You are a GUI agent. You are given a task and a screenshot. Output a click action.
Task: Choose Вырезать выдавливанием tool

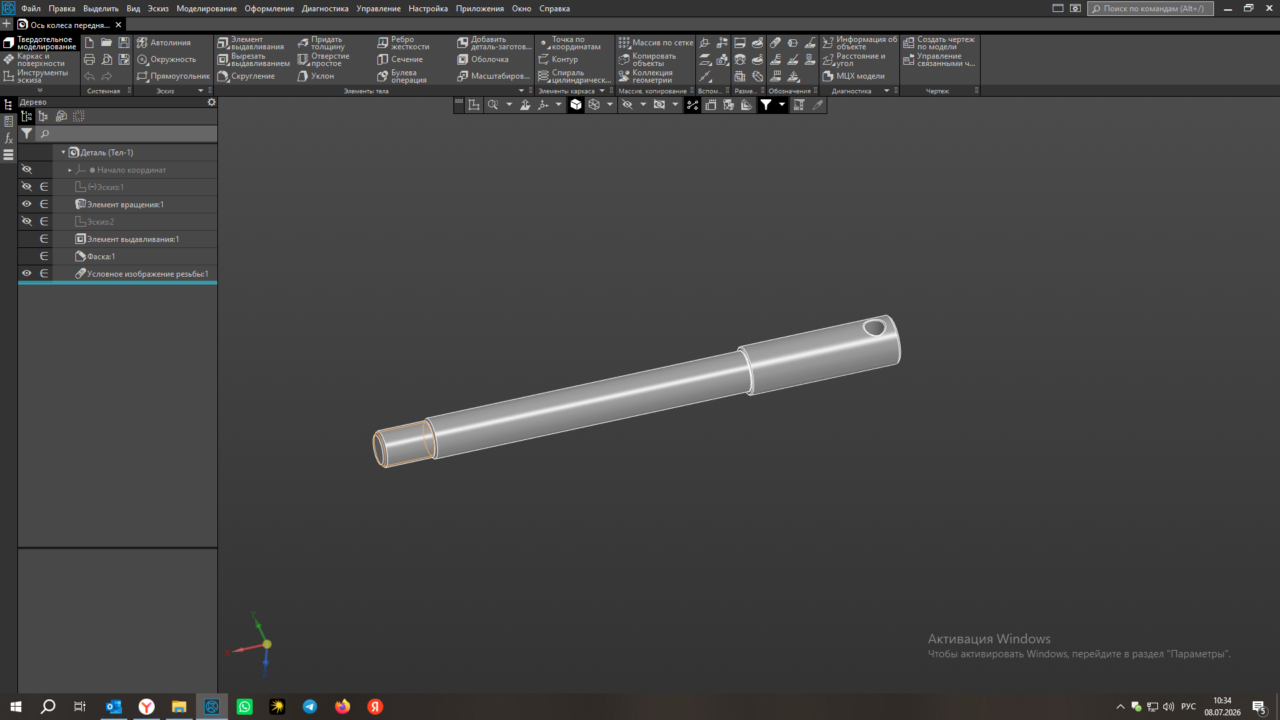click(254, 59)
